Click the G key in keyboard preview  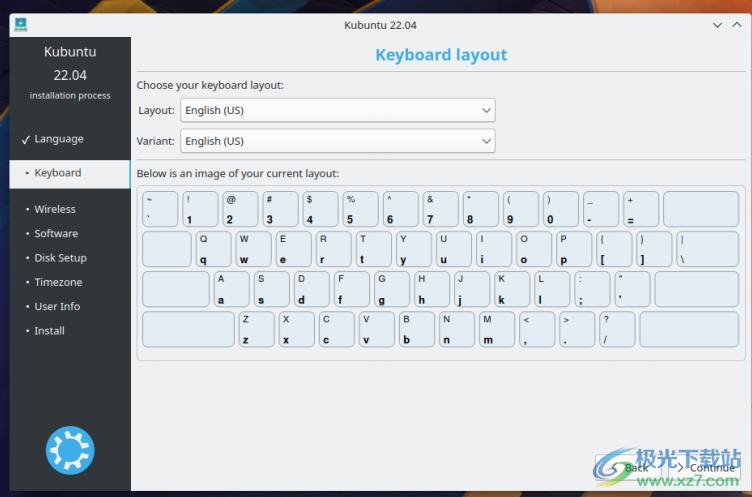pyautogui.click(x=392, y=289)
